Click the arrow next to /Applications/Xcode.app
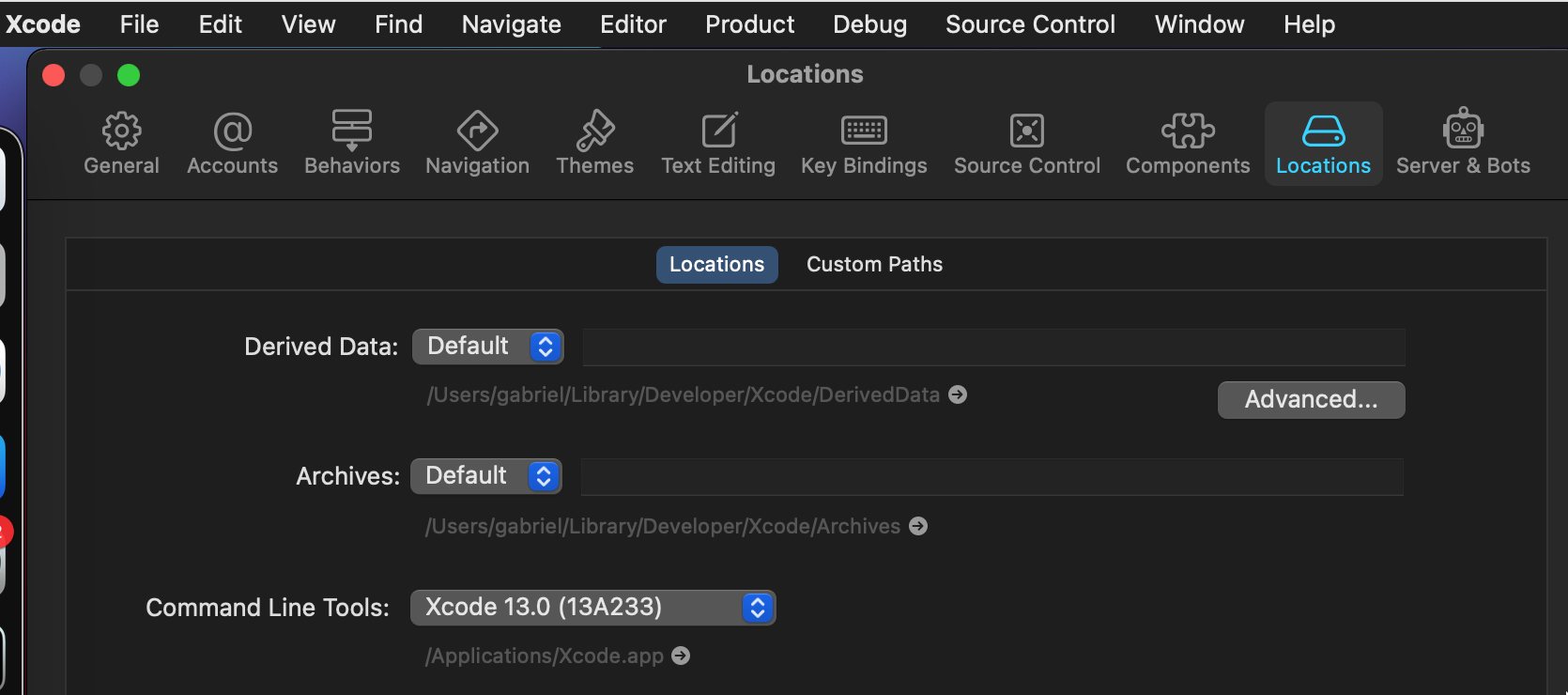This screenshot has width=1568, height=695. click(681, 656)
